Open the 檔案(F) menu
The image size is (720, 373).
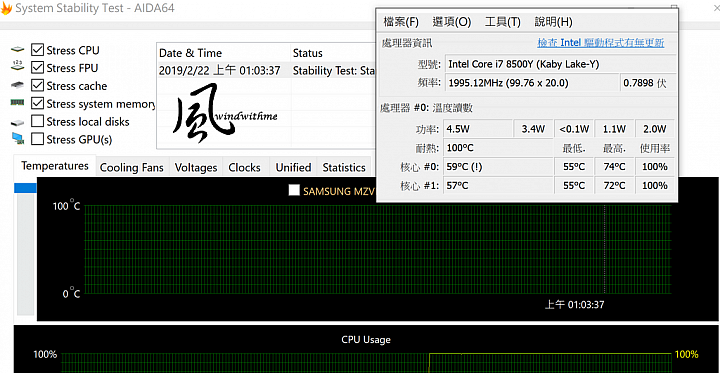click(401, 22)
